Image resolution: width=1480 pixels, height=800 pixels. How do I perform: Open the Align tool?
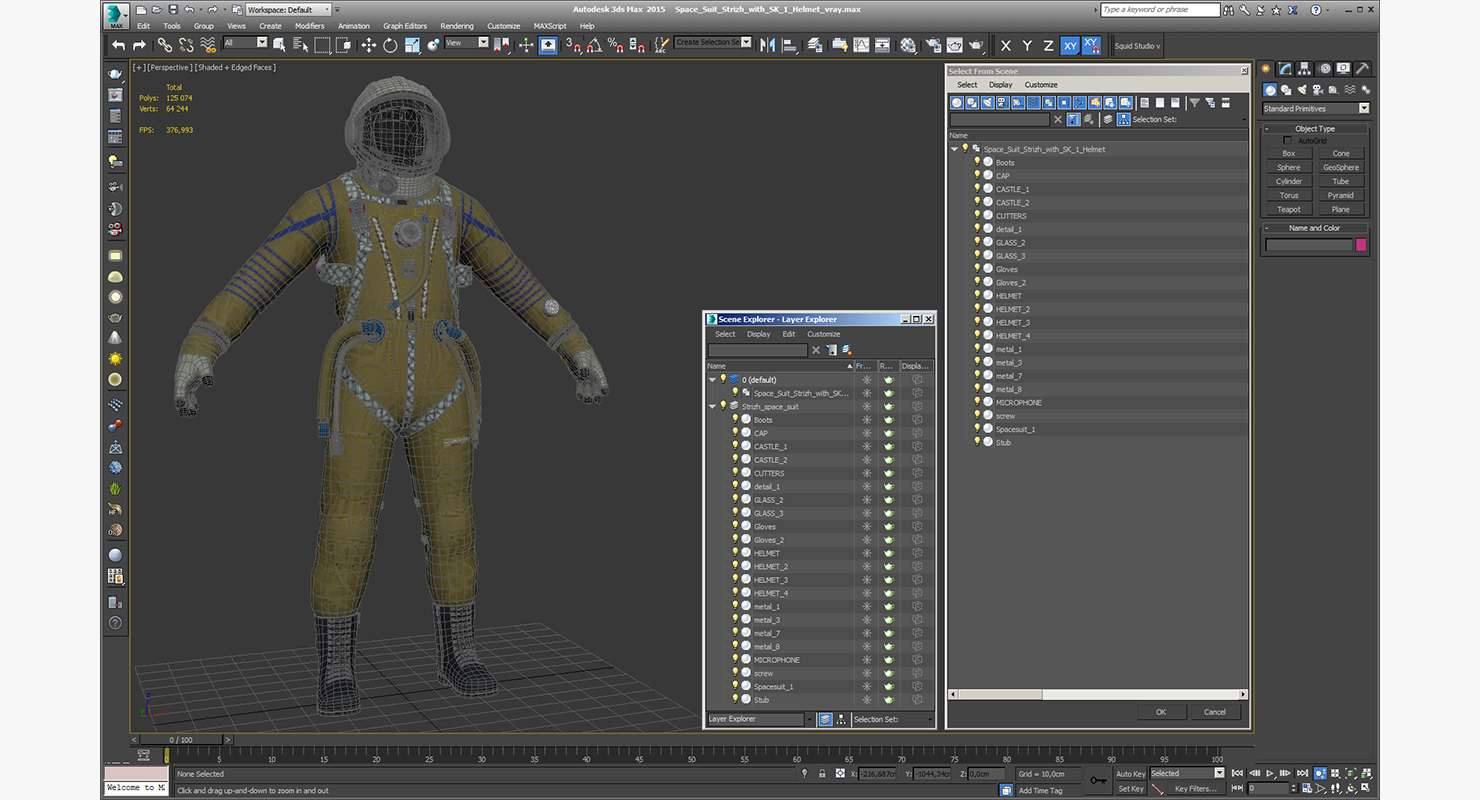pyautogui.click(x=789, y=45)
